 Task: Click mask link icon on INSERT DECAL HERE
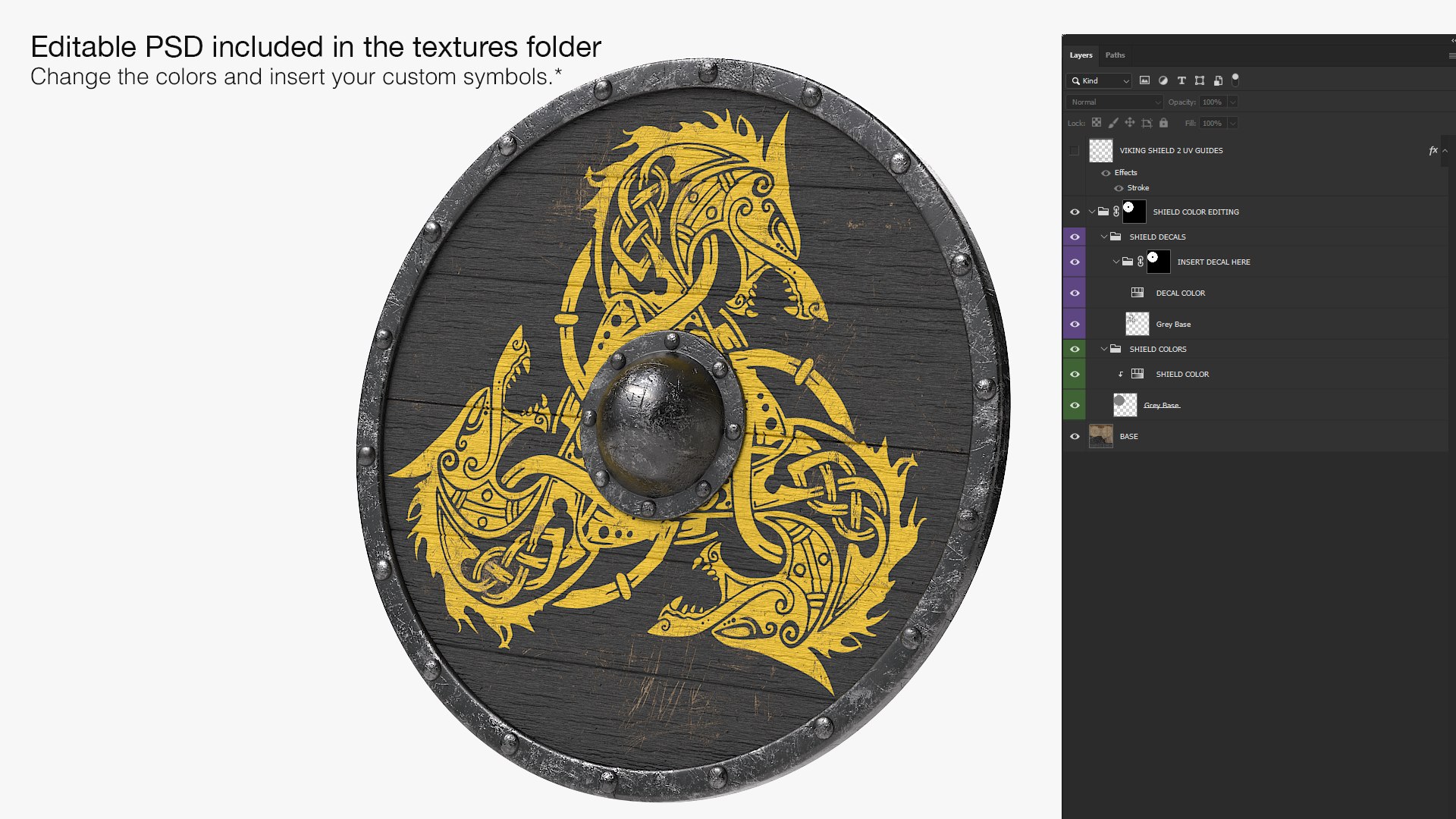click(1141, 262)
